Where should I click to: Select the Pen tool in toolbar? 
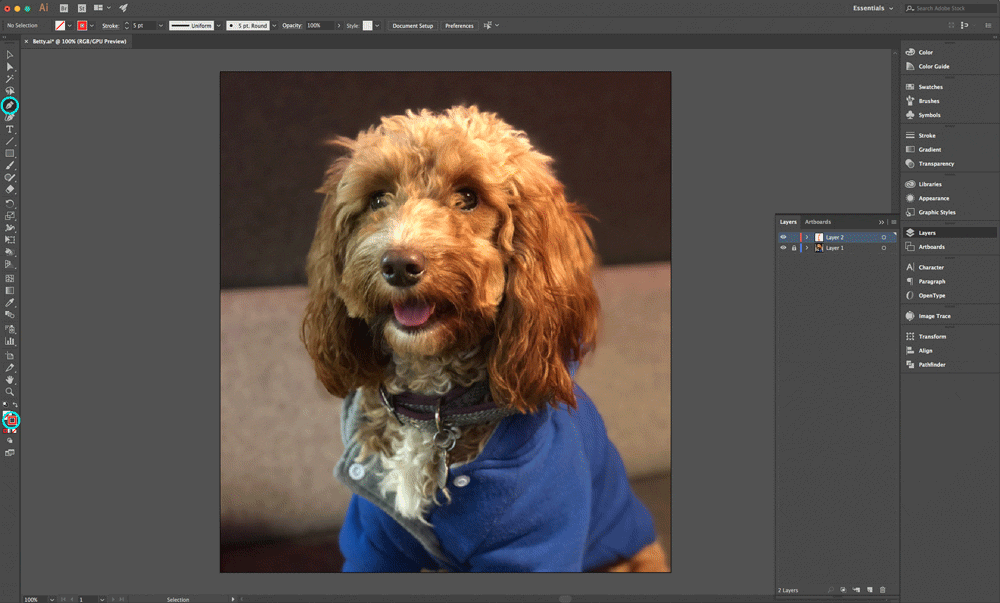point(10,105)
